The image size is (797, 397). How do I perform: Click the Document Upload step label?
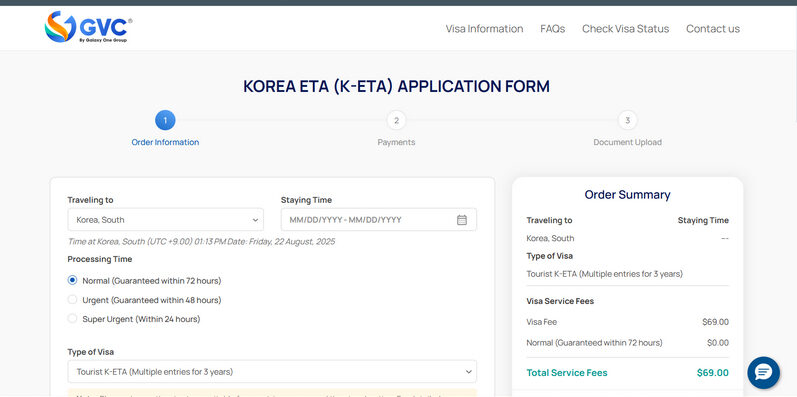(628, 142)
